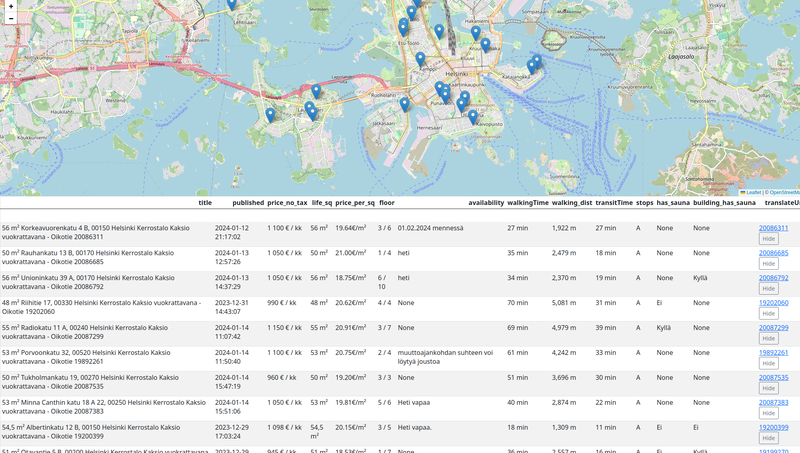
Task: Open listing link 19202060
Action: pyautogui.click(x=773, y=303)
